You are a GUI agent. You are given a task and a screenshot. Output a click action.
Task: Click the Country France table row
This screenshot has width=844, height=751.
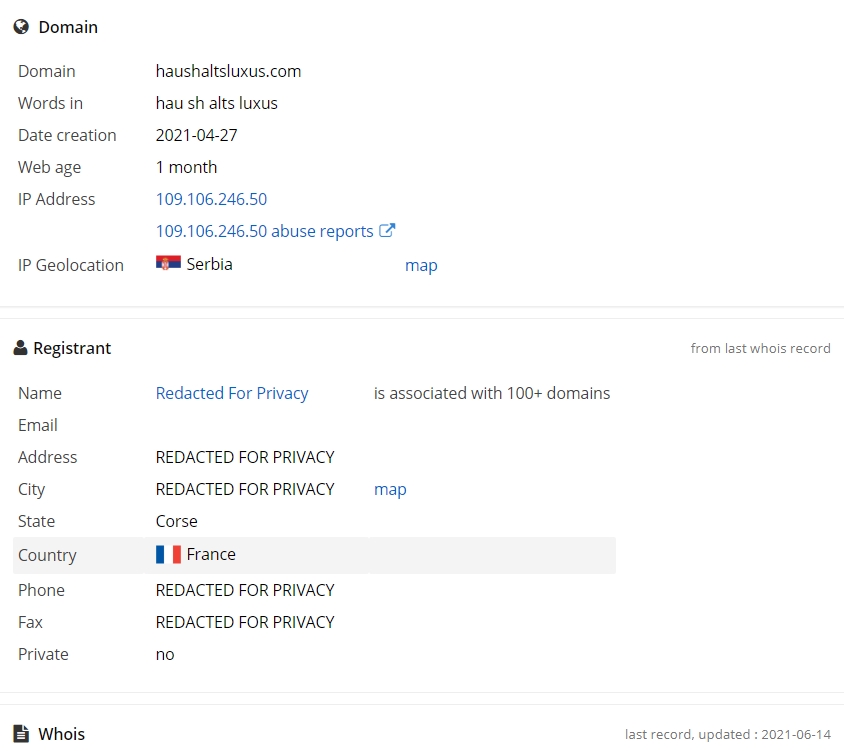(x=314, y=555)
